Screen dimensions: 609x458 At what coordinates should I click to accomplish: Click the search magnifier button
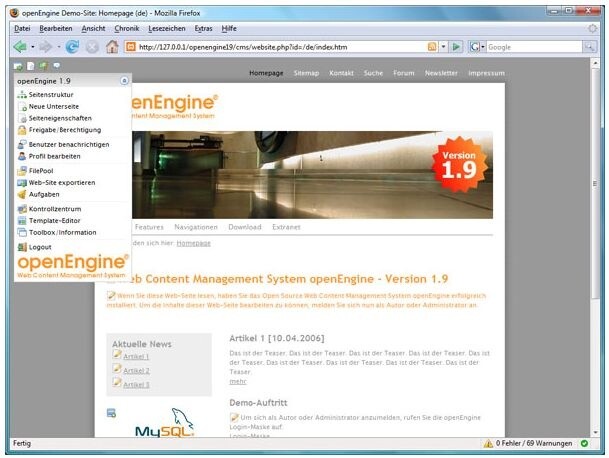(x=590, y=47)
